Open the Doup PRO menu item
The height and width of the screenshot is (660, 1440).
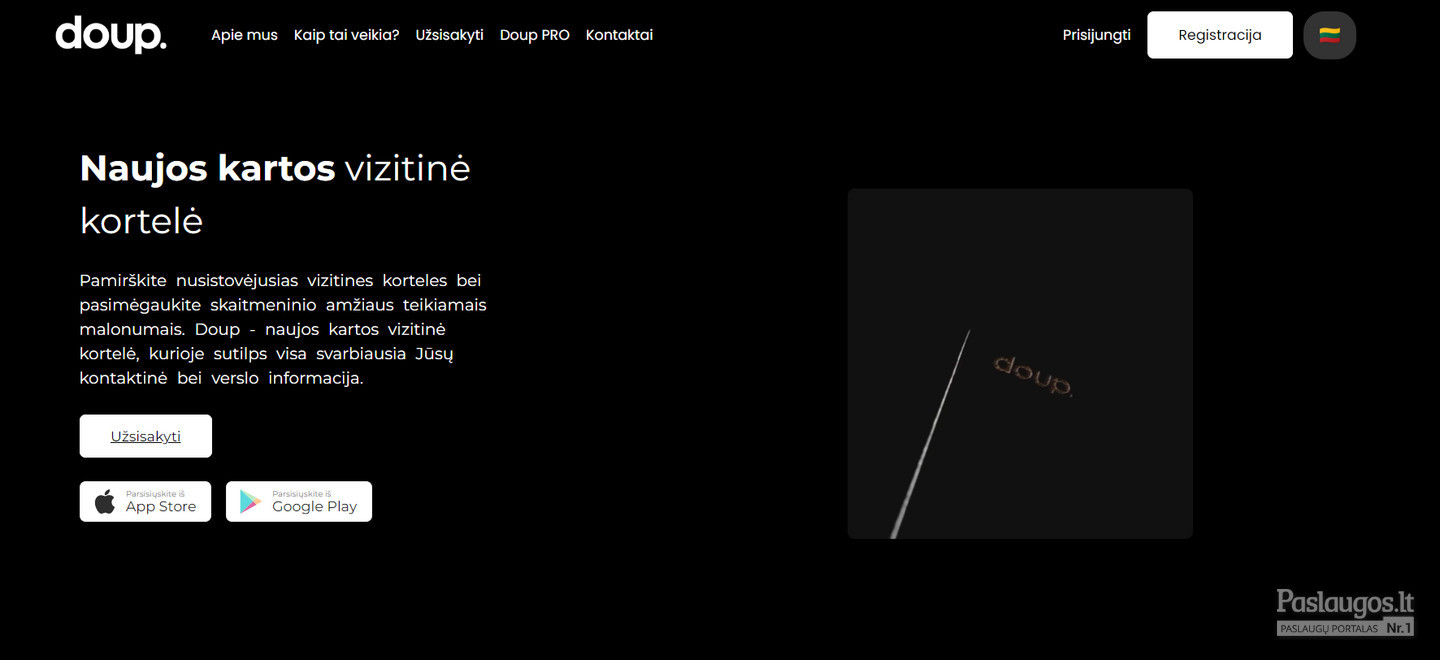point(534,35)
